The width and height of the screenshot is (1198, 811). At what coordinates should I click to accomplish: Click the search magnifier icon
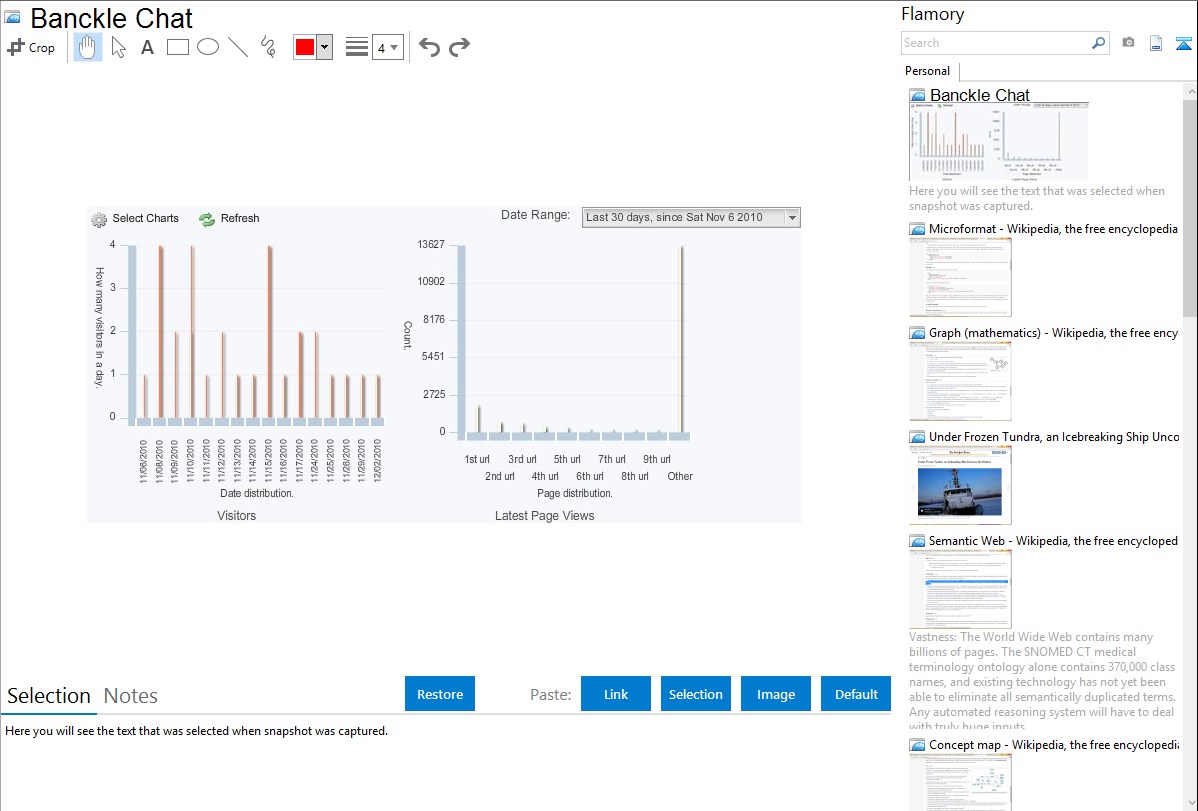pyautogui.click(x=1099, y=43)
